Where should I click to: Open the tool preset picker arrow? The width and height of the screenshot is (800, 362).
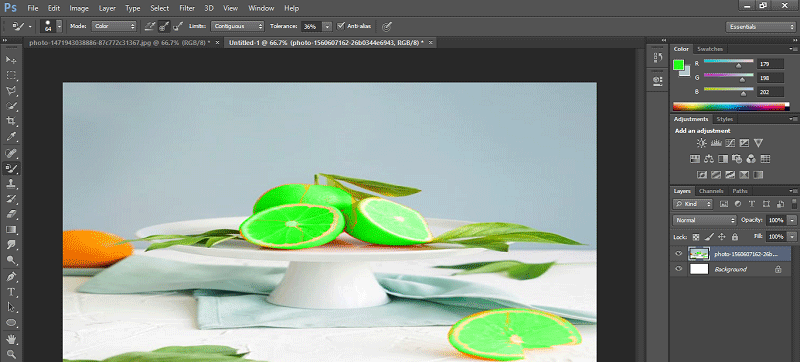pyautogui.click(x=30, y=26)
